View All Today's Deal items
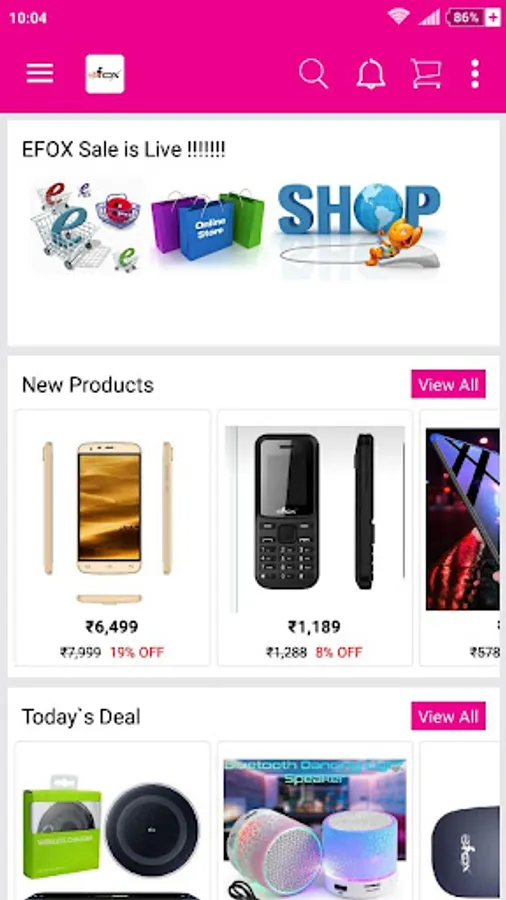 [448, 716]
